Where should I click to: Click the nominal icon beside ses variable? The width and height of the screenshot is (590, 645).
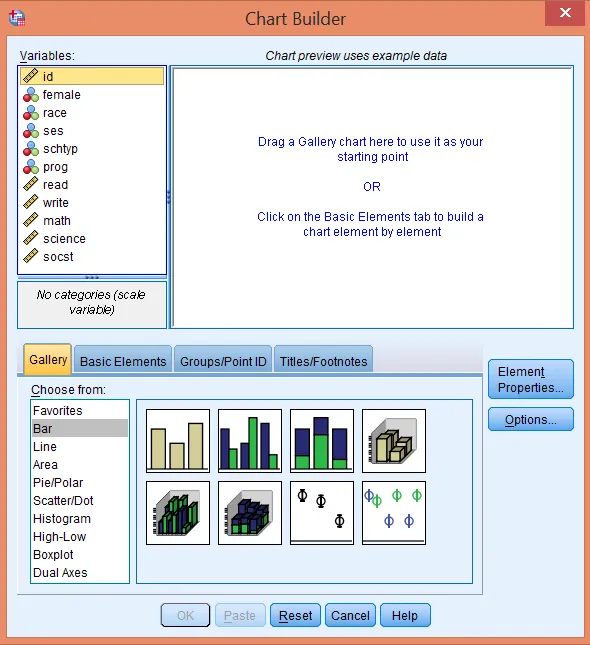(30, 131)
